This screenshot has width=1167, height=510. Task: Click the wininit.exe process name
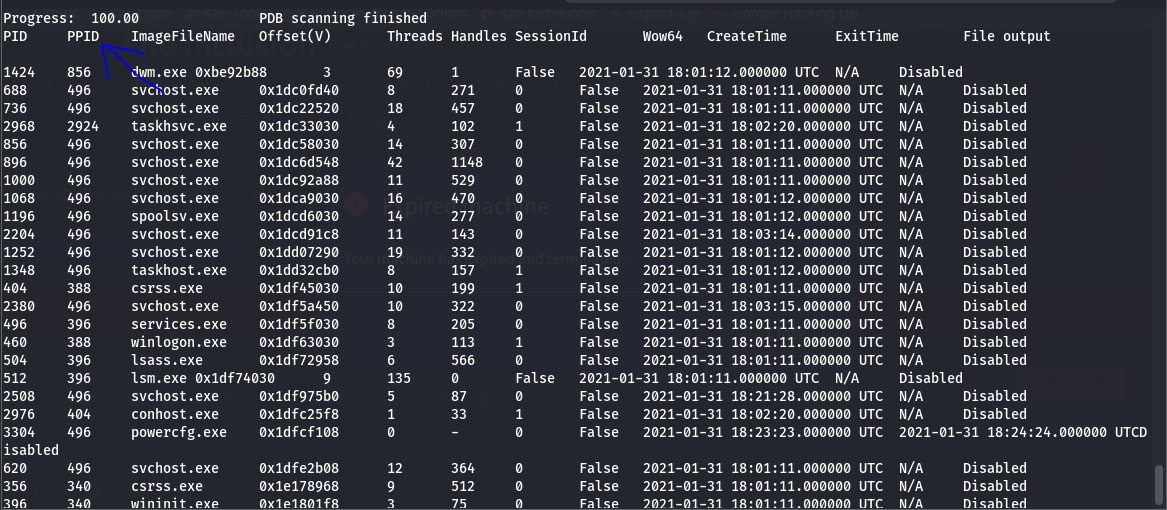(x=175, y=504)
